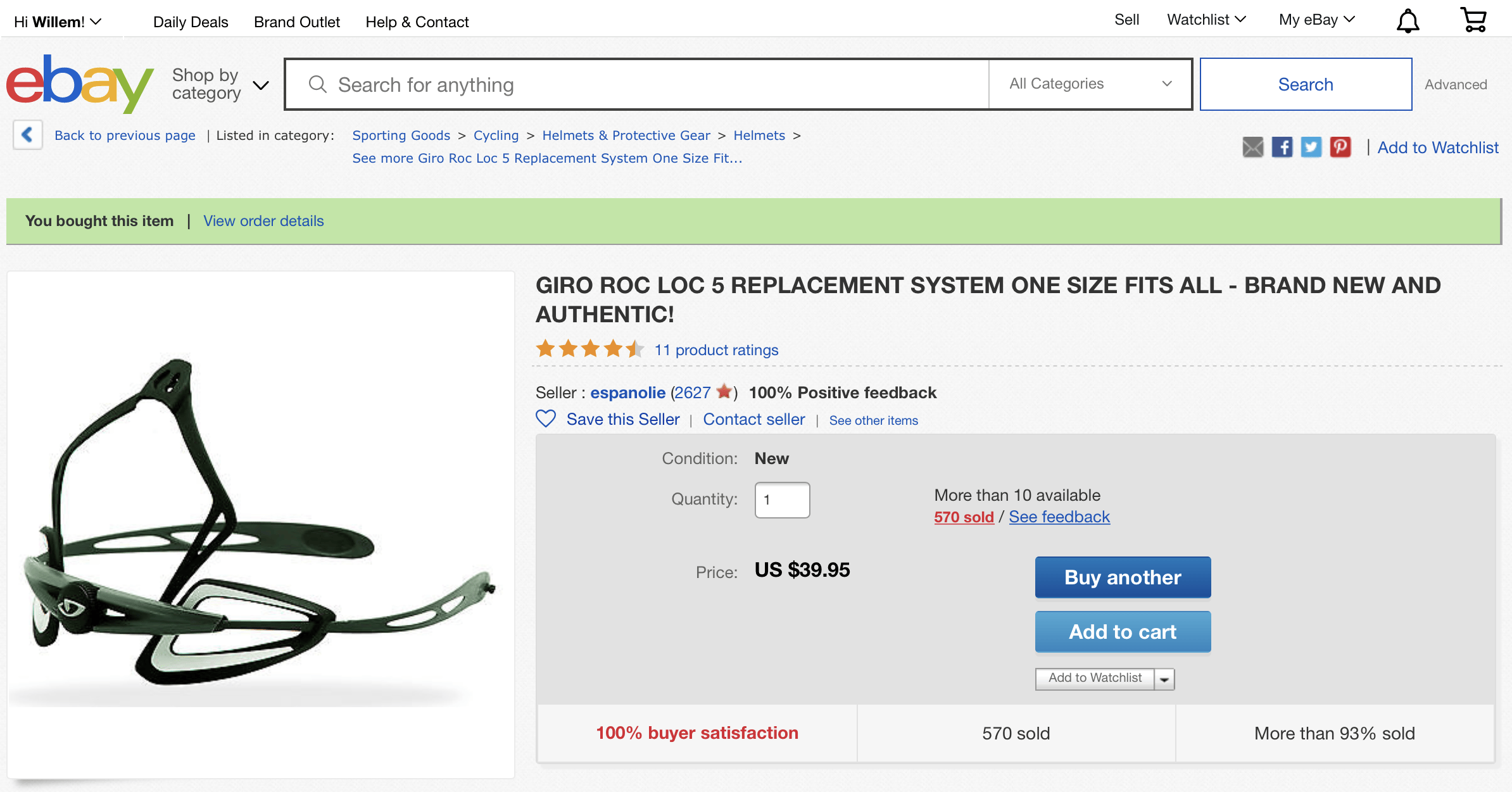Click the Buy another button
Image resolution: width=1512 pixels, height=792 pixels.
(x=1123, y=577)
